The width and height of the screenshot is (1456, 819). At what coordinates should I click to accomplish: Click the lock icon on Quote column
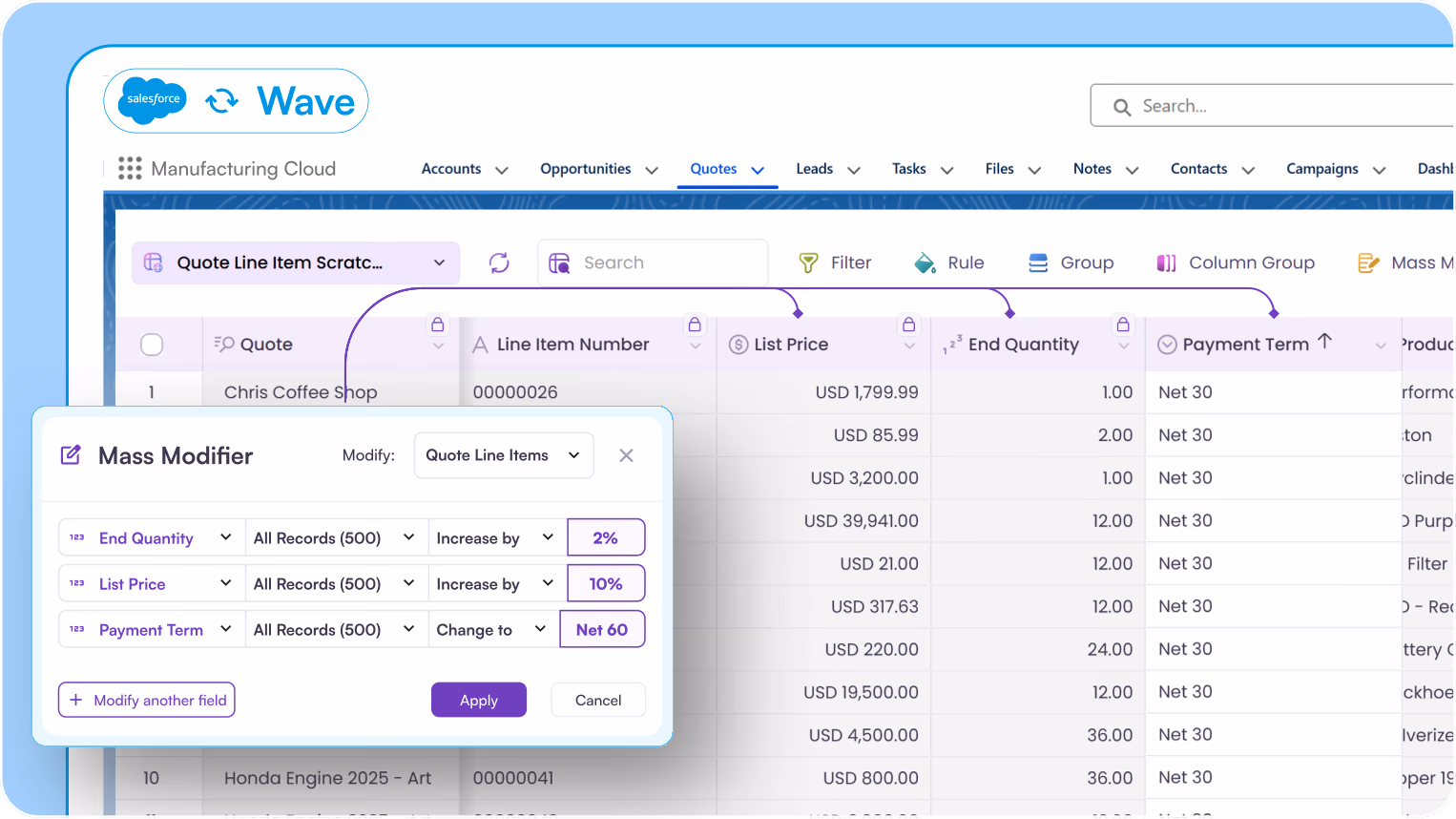click(x=437, y=325)
